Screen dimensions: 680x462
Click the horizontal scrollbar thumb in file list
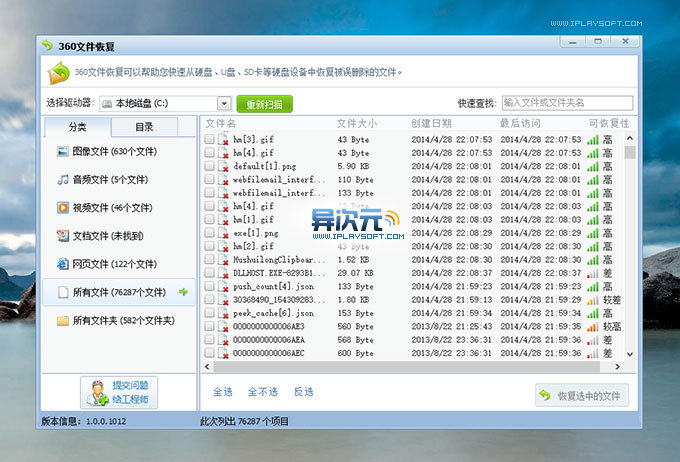[x=407, y=367]
